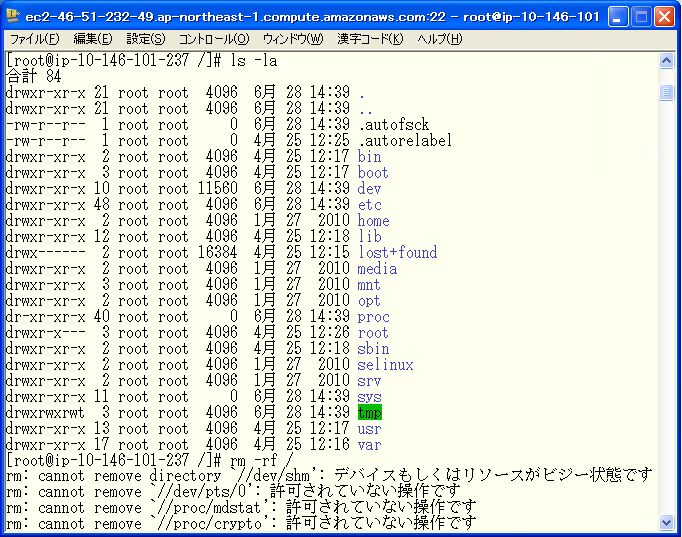Viewport: 682px width, 537px height.
Task: Open the 設定(S) menu
Action: pos(146,39)
